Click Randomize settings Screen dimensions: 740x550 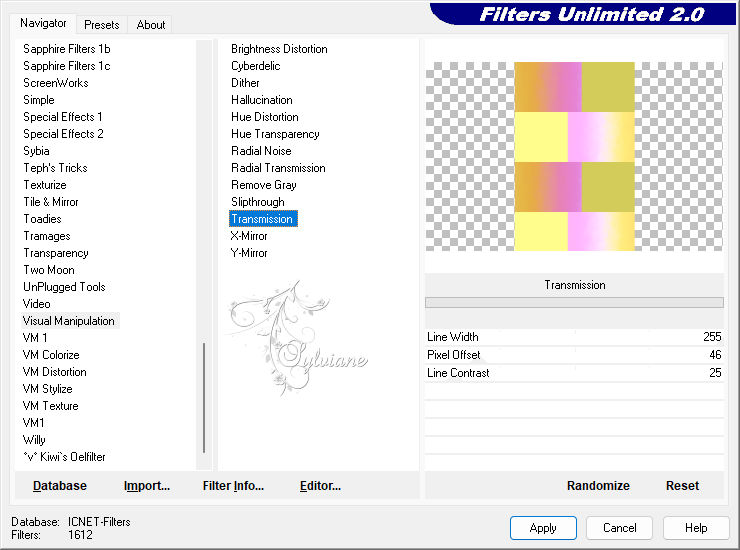(x=598, y=486)
